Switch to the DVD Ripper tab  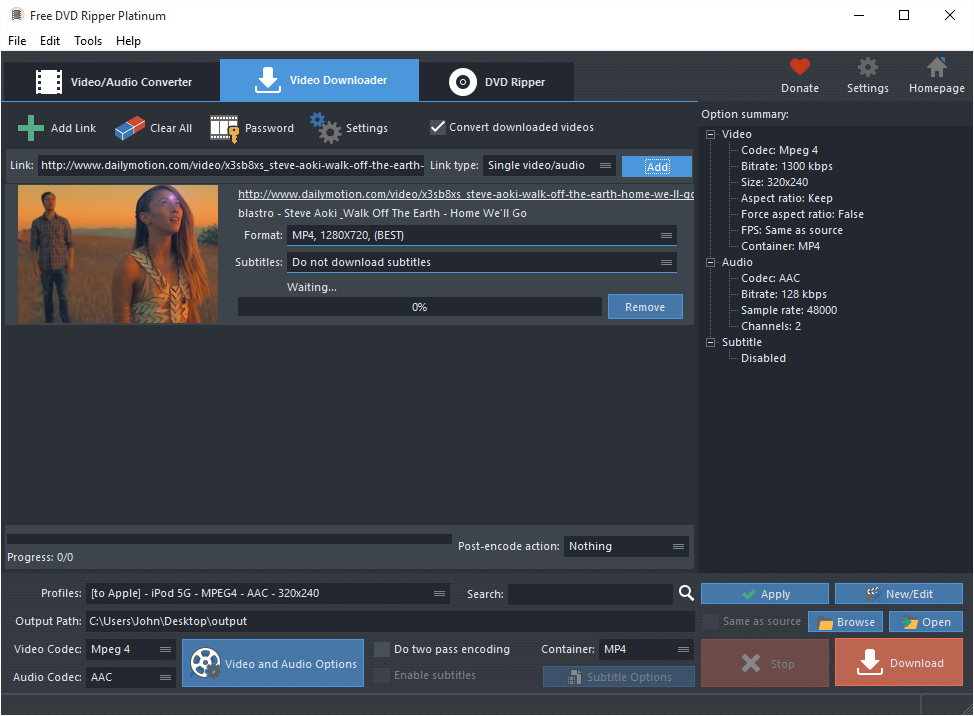pos(498,82)
